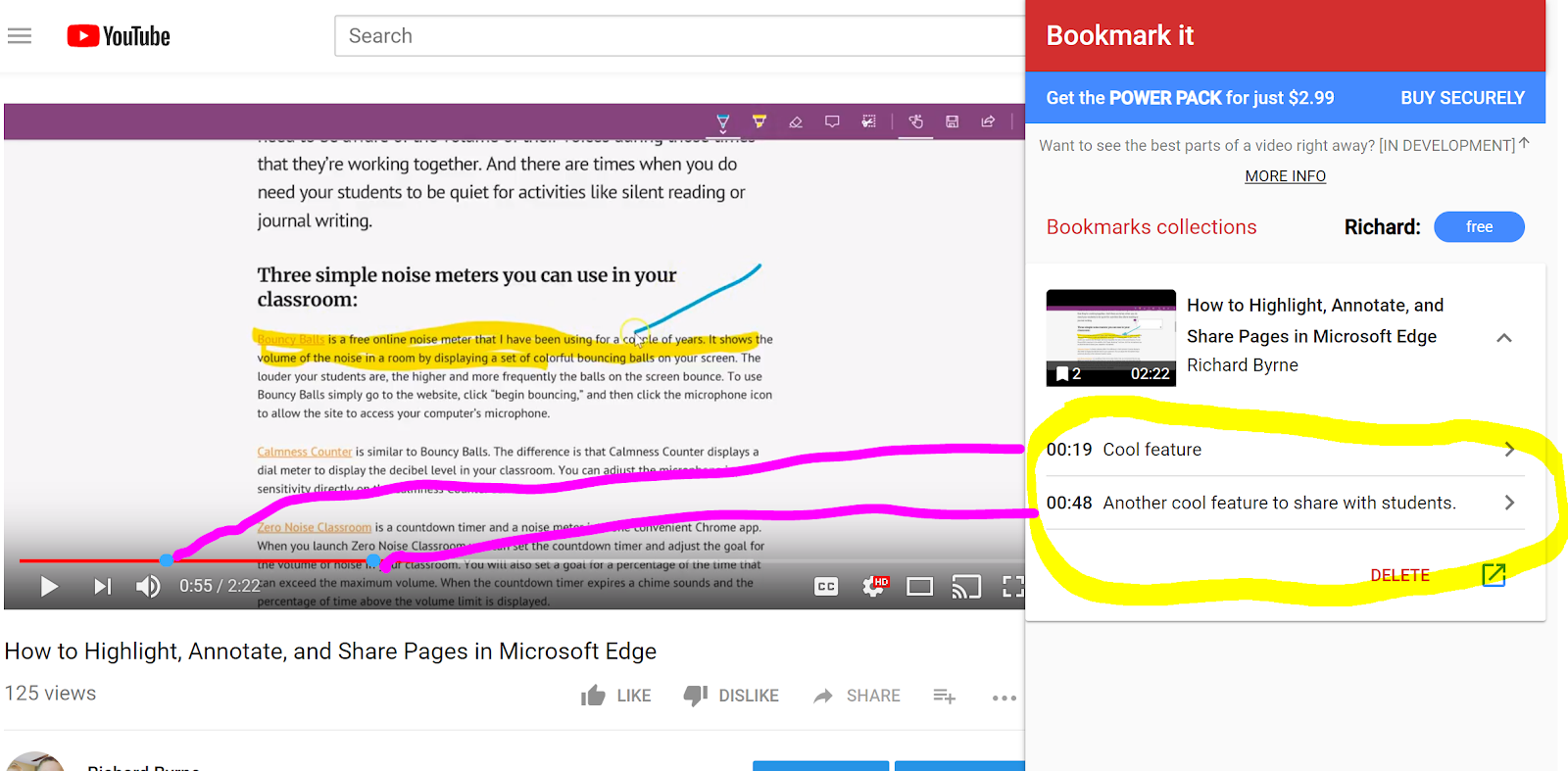This screenshot has width=1568, height=771.
Task: Open video settings gear with HD badge
Action: coord(874,586)
